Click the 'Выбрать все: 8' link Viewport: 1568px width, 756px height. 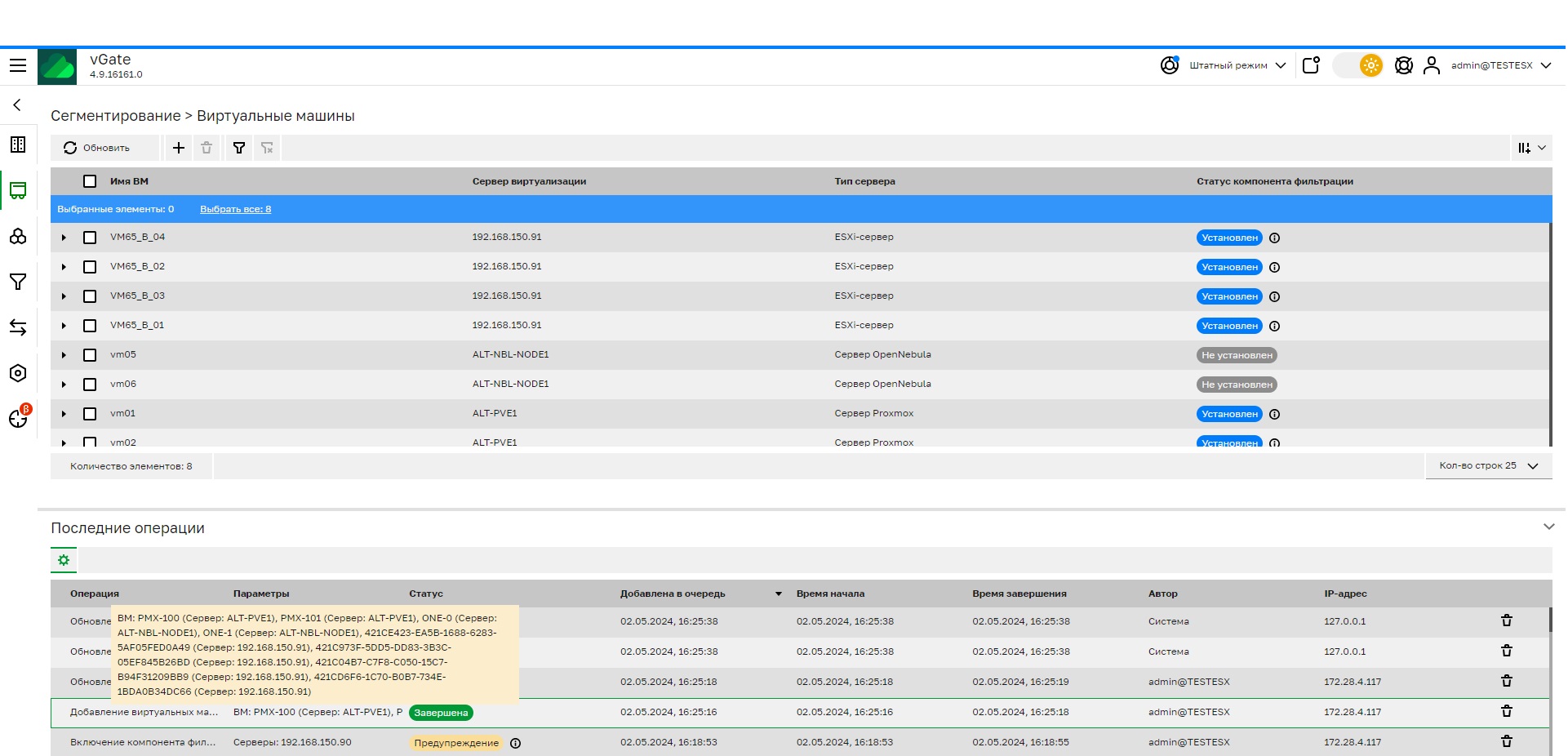coord(235,210)
